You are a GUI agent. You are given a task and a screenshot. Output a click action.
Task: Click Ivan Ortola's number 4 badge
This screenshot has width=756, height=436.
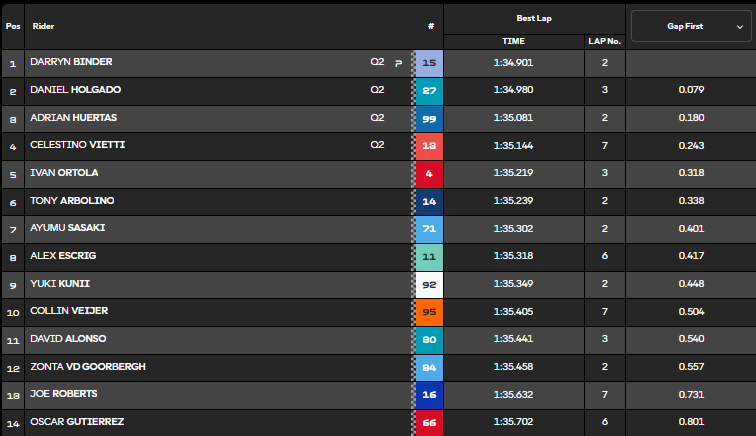click(x=429, y=173)
